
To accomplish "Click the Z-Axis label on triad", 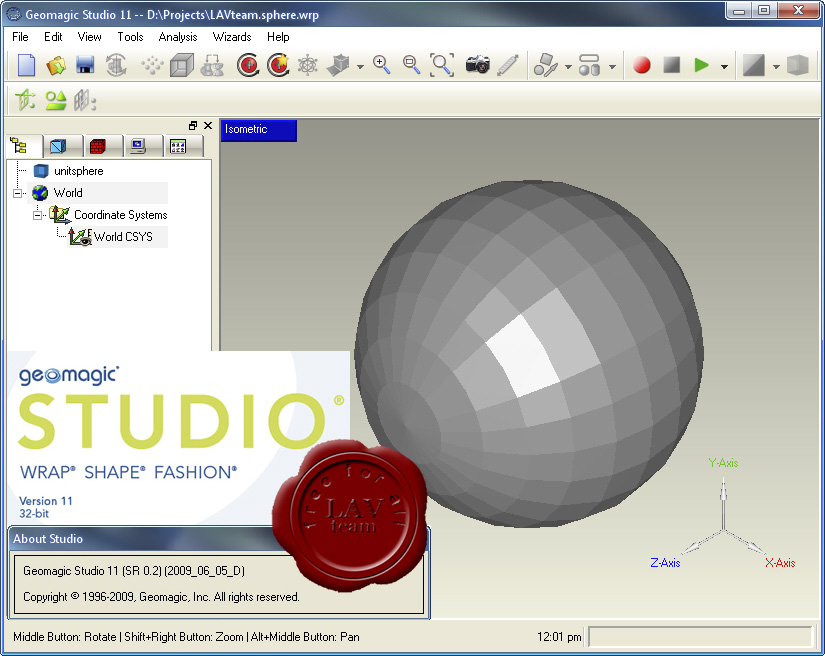I will 665,563.
